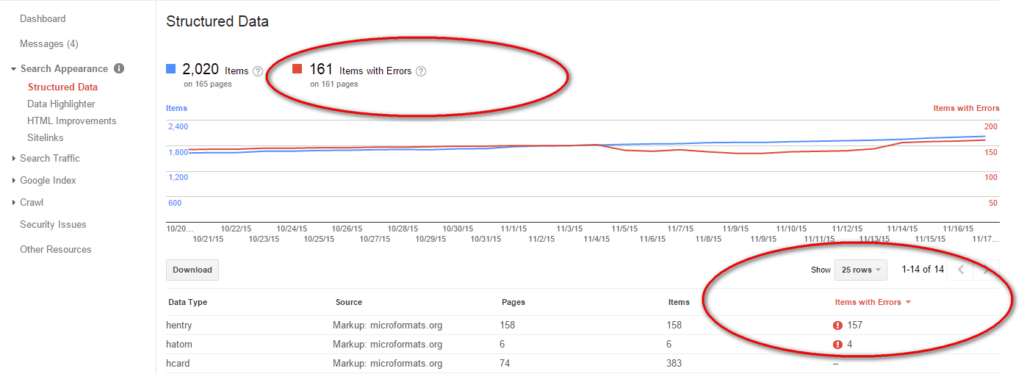Open Sitelinks page

click(45, 138)
